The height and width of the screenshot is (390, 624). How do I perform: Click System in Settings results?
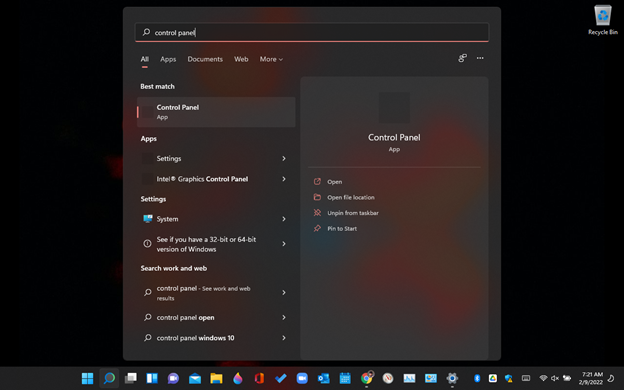click(x=167, y=219)
